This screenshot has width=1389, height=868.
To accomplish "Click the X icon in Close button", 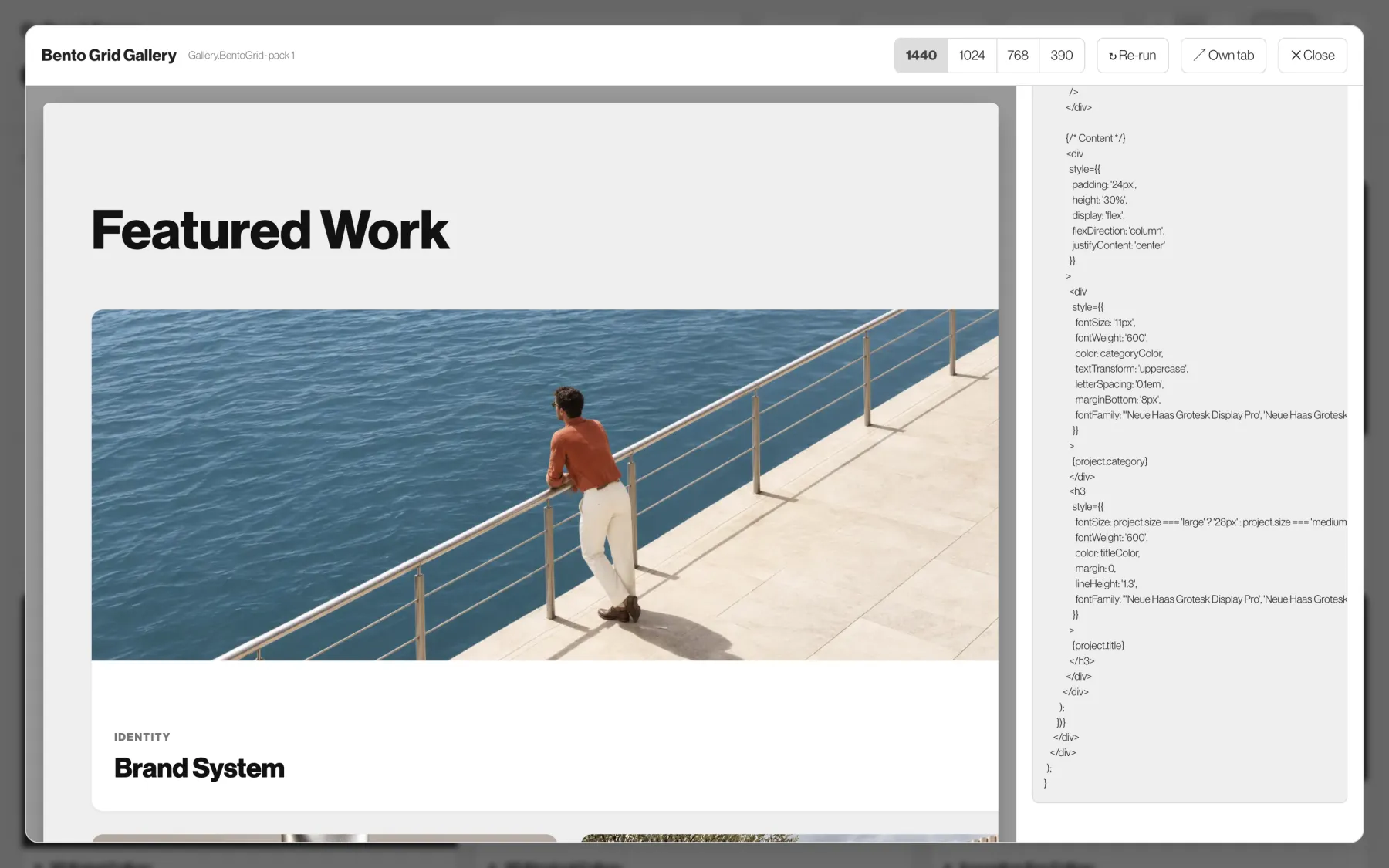I will pyautogui.click(x=1296, y=56).
